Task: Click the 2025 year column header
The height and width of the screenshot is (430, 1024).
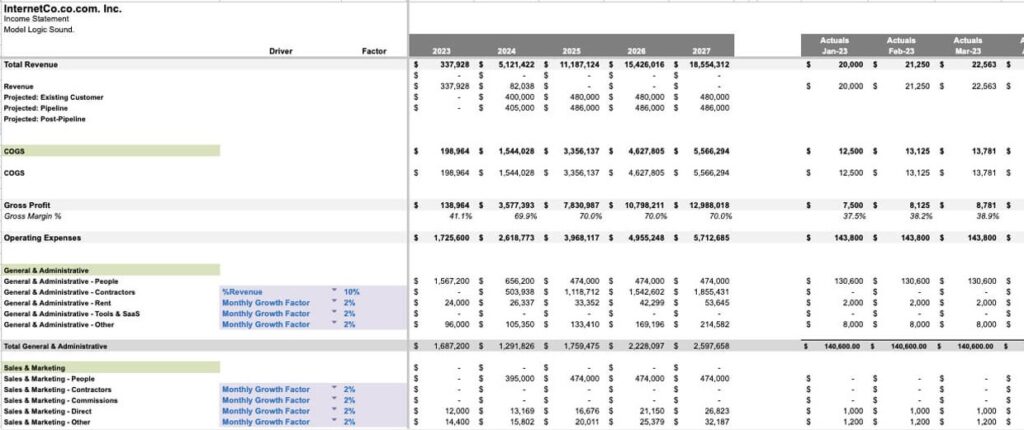Action: point(571,51)
